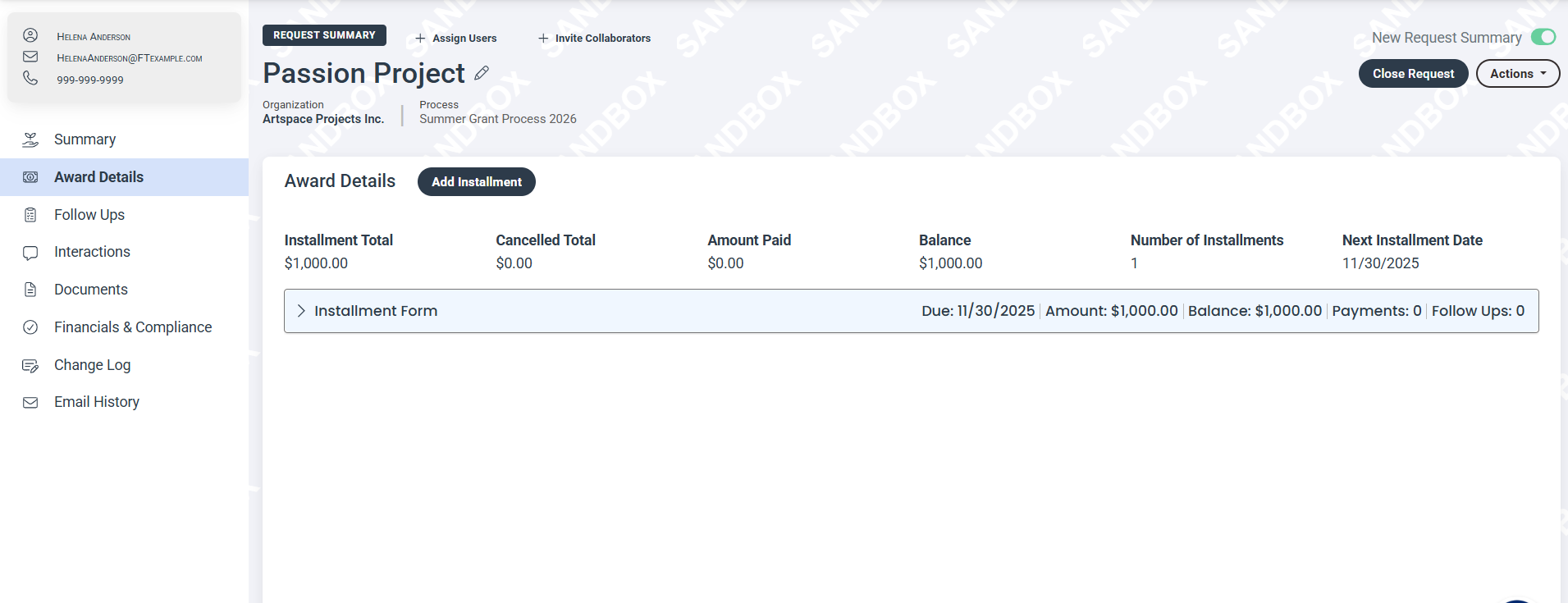Click the Follow Ups: 0 text in installment row
Viewport: 1568px width, 603px height.
1479,311
